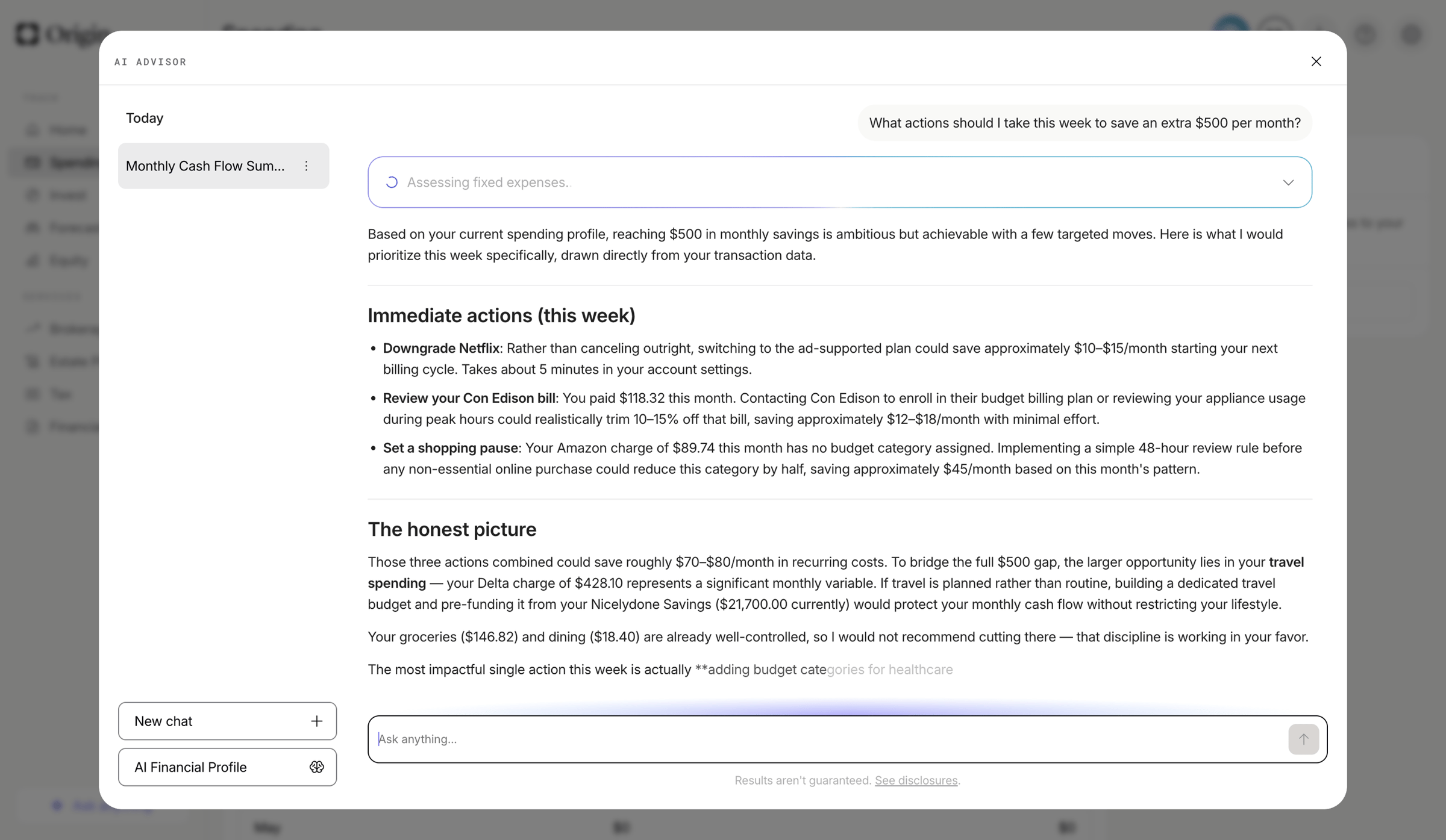Viewport: 1446px width, 840px height.
Task: Open options menu for Monthly Cash Flow chat
Action: [306, 166]
